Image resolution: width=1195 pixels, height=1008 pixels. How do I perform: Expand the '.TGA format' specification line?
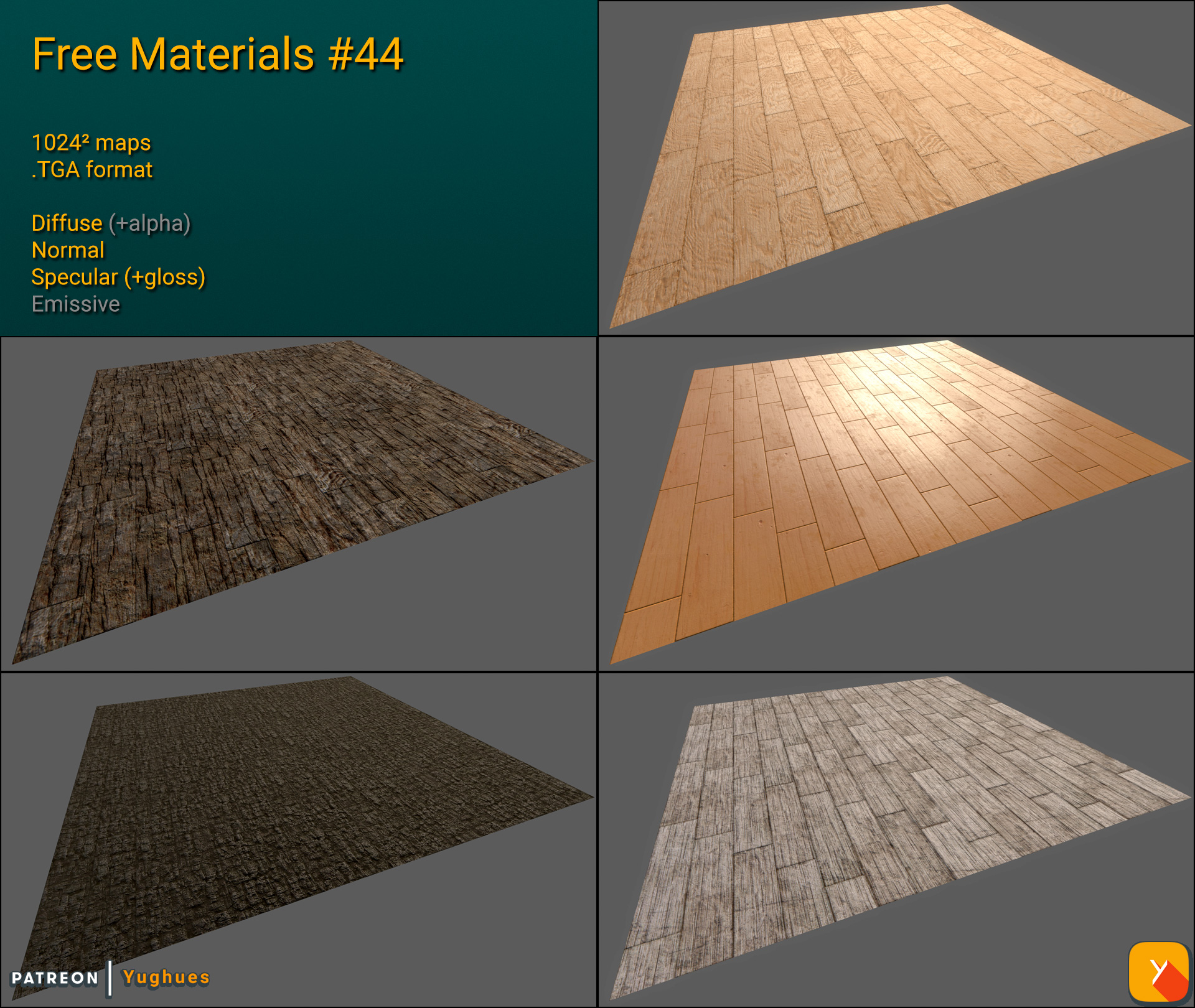pyautogui.click(x=91, y=169)
